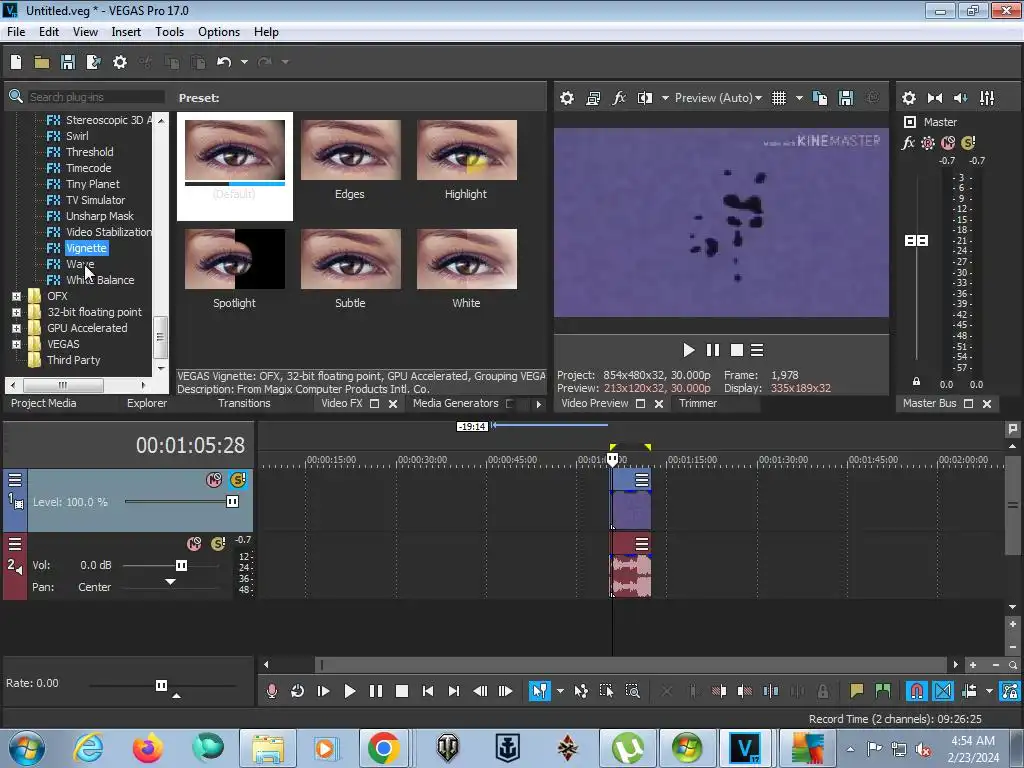Select the Normal Edit Tool
Screen dimensions: 1024x768
[x=539, y=691]
